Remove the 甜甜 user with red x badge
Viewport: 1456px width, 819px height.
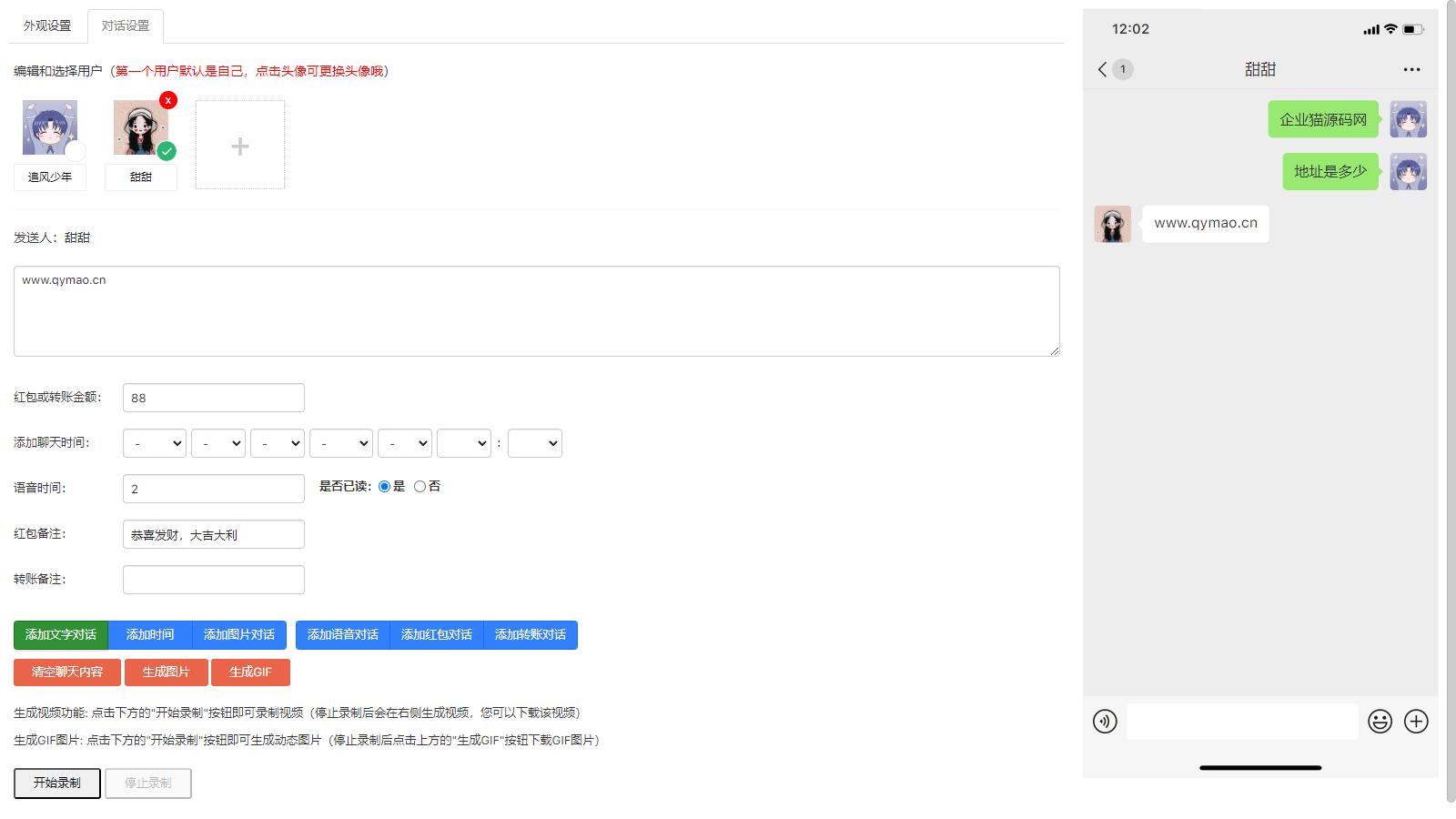click(x=168, y=100)
